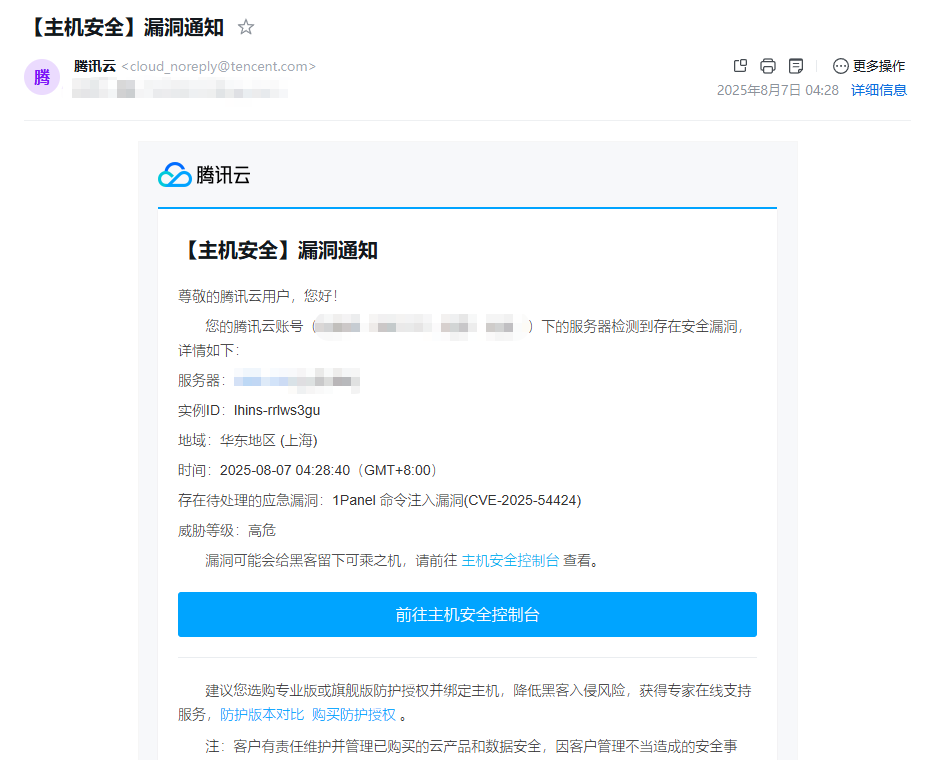Viewport: 935px width, 760px height.
Task: Click sender name 腾讯云
Action: (x=95, y=66)
